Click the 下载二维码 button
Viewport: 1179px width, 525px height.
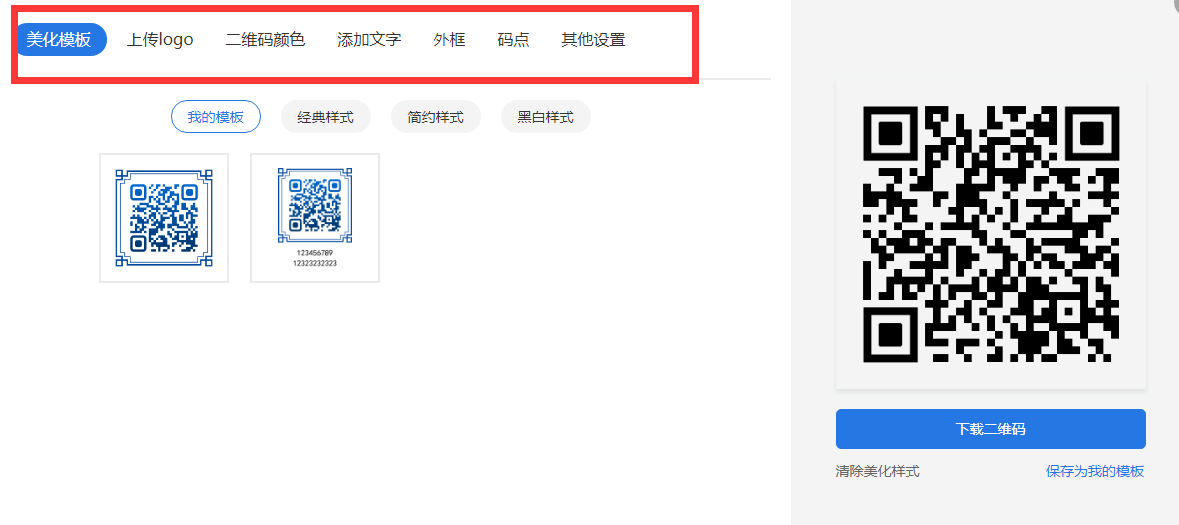(991, 429)
